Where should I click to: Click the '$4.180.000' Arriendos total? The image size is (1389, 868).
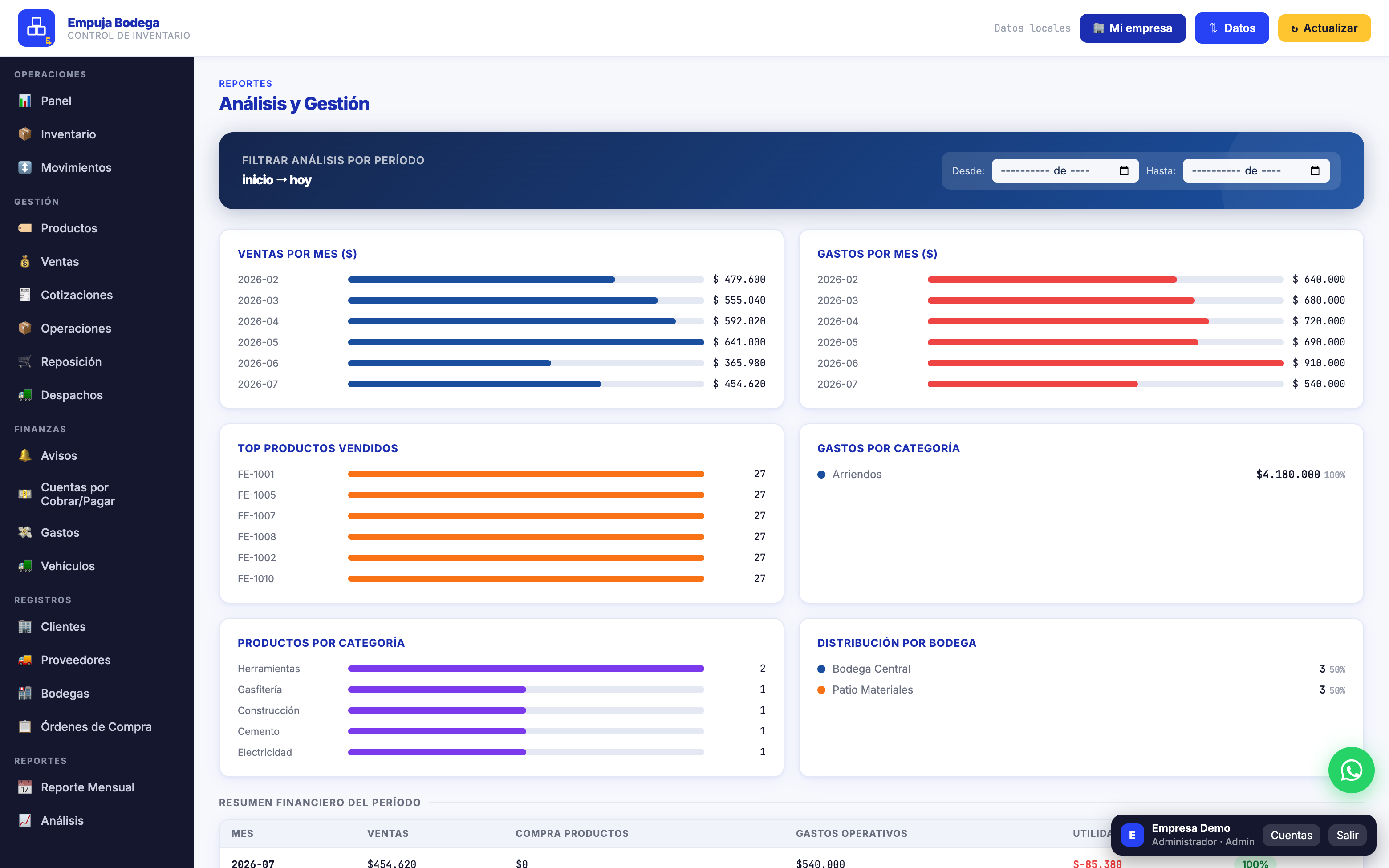coord(1288,474)
